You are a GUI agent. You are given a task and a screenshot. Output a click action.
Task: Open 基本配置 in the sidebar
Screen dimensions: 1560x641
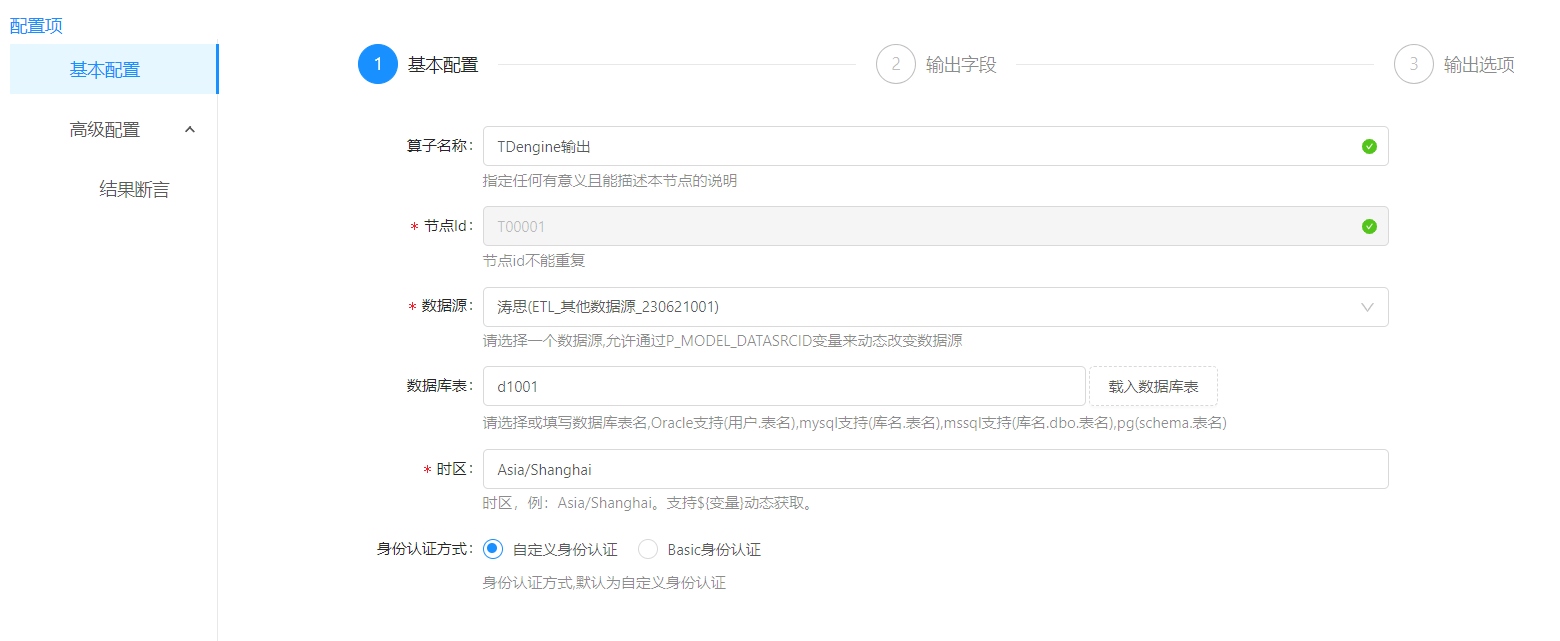(x=105, y=70)
